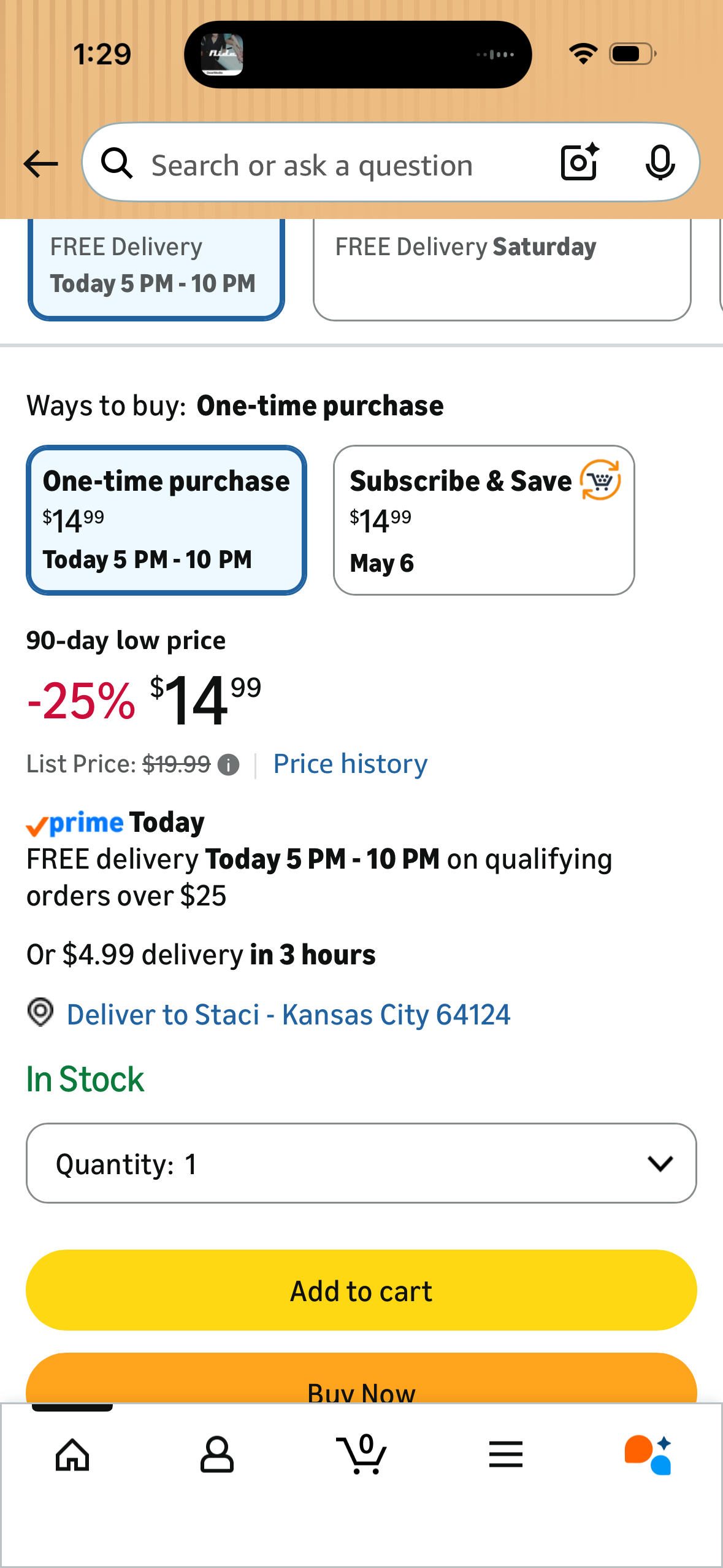
Task: Open account profile icon
Action: [216, 1455]
